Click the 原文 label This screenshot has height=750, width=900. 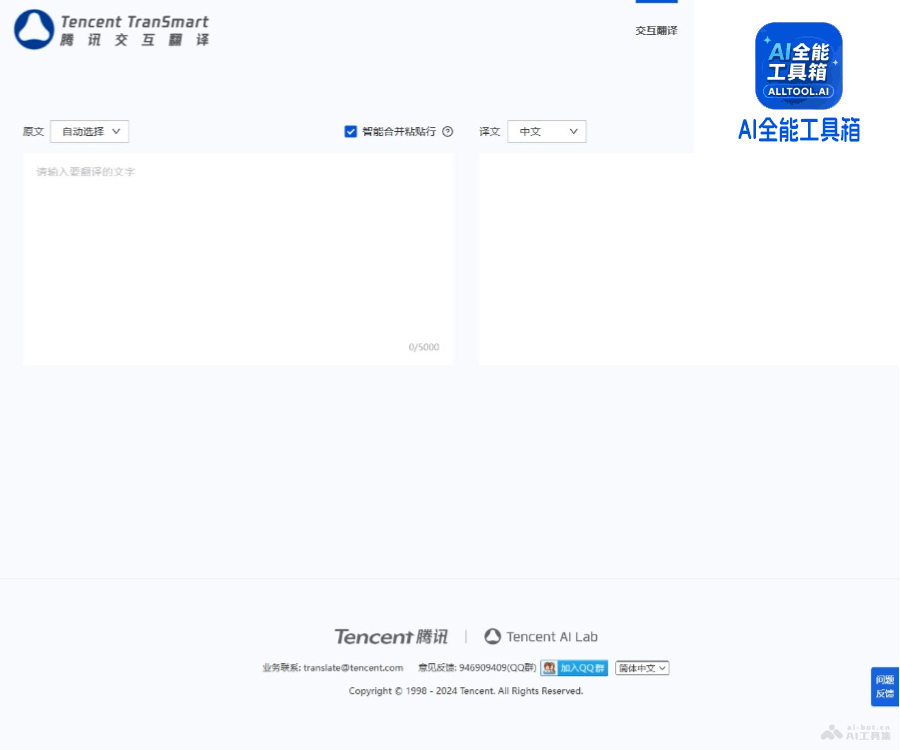[33, 131]
